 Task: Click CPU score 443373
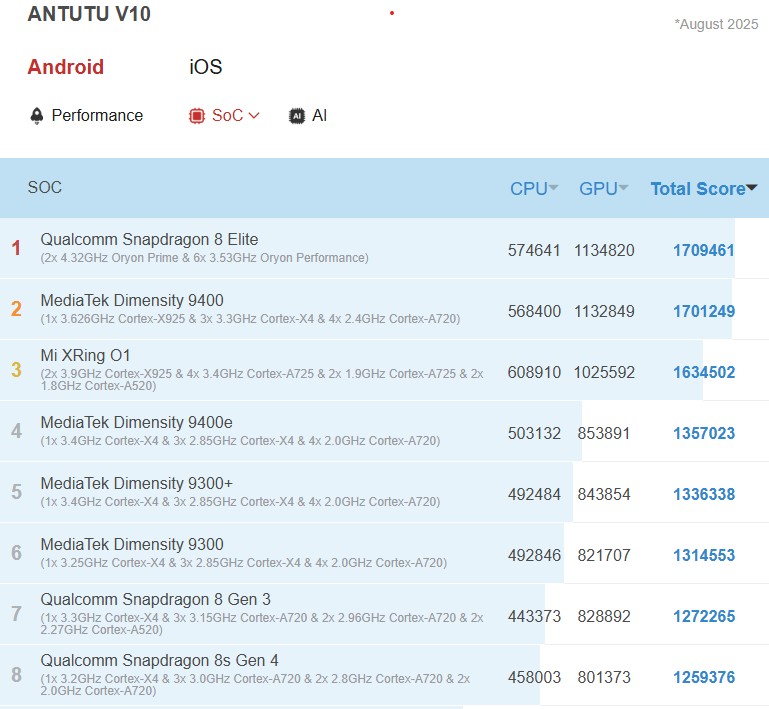[534, 616]
